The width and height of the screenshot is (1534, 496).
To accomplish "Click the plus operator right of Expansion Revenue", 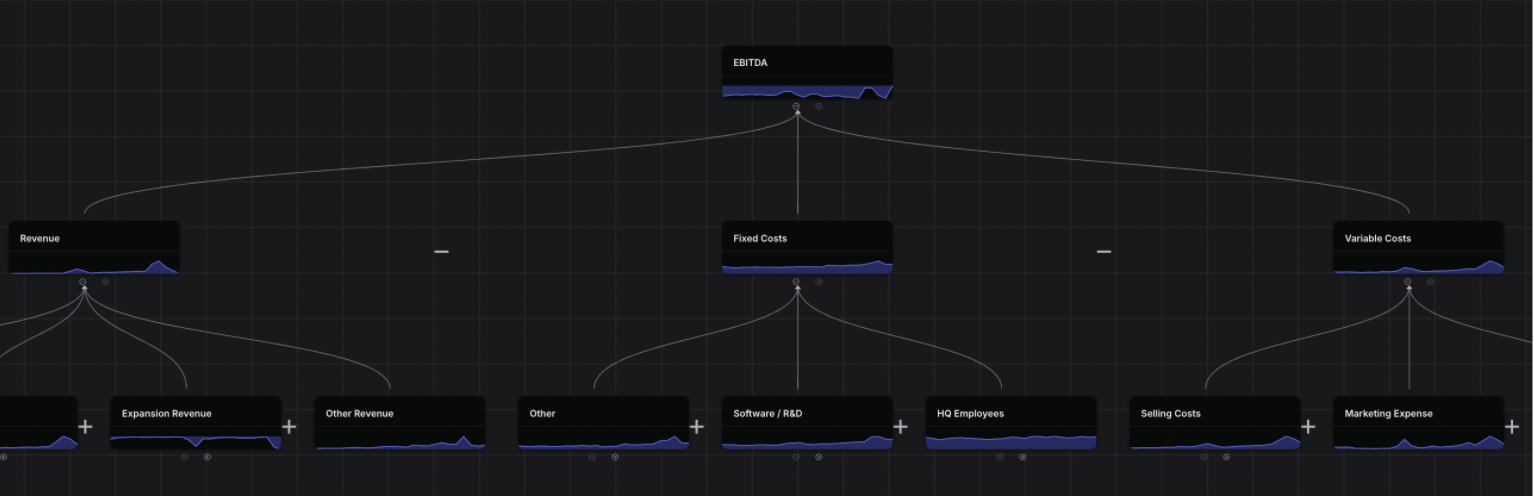I will (x=289, y=427).
